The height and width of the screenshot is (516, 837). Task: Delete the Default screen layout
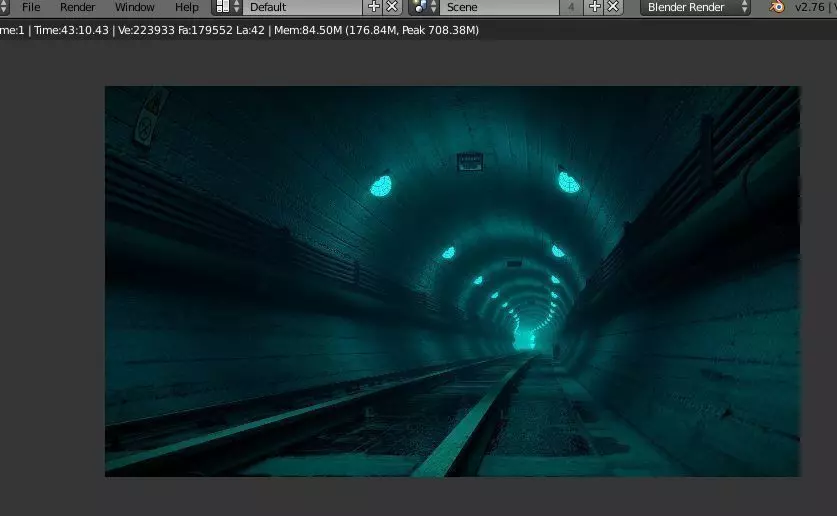pos(392,7)
